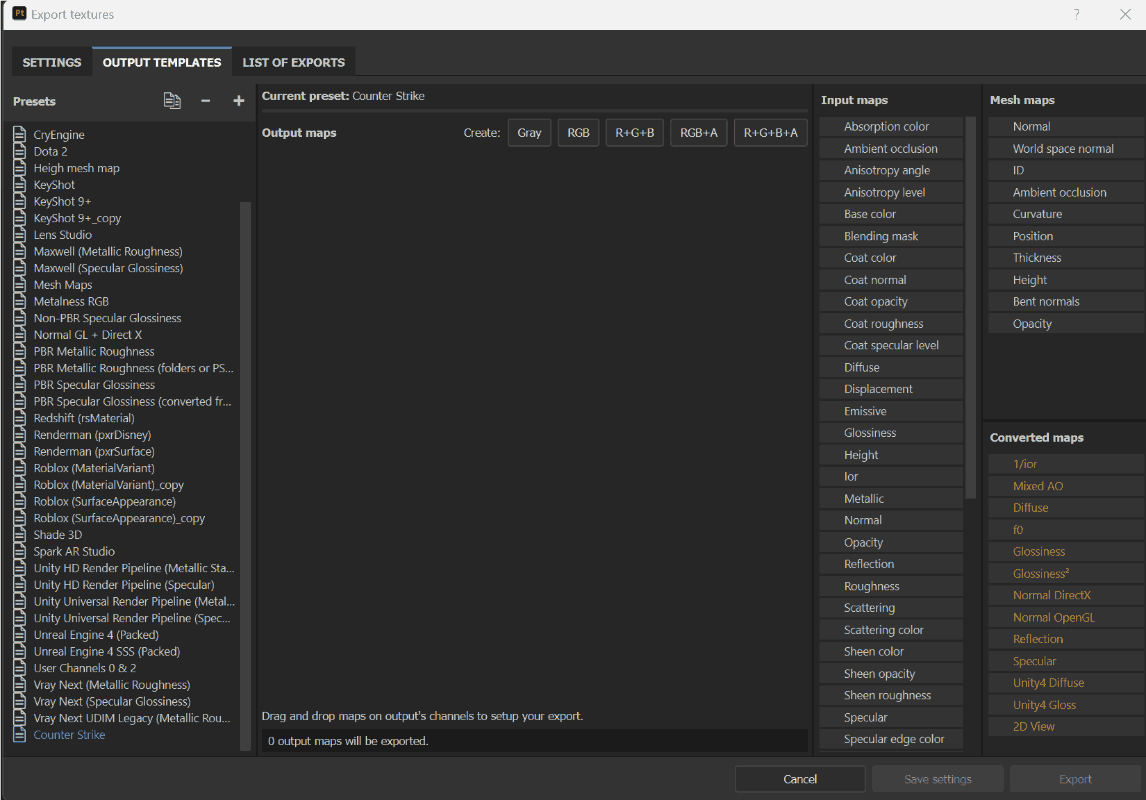Viewport: 1146px width, 800px height.
Task: Add a new preset with the plus icon
Action: coord(238,100)
